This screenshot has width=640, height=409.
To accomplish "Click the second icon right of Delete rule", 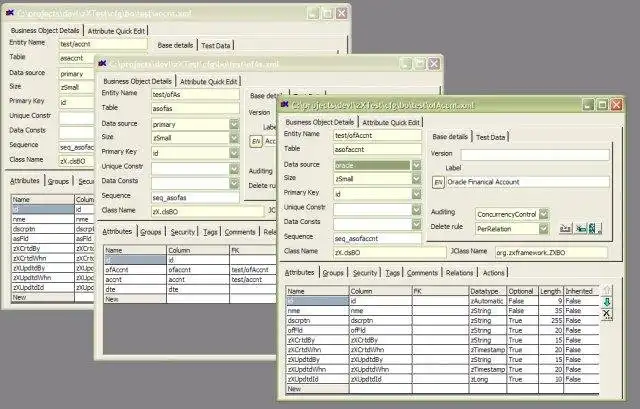I will pyautogui.click(x=580, y=229).
